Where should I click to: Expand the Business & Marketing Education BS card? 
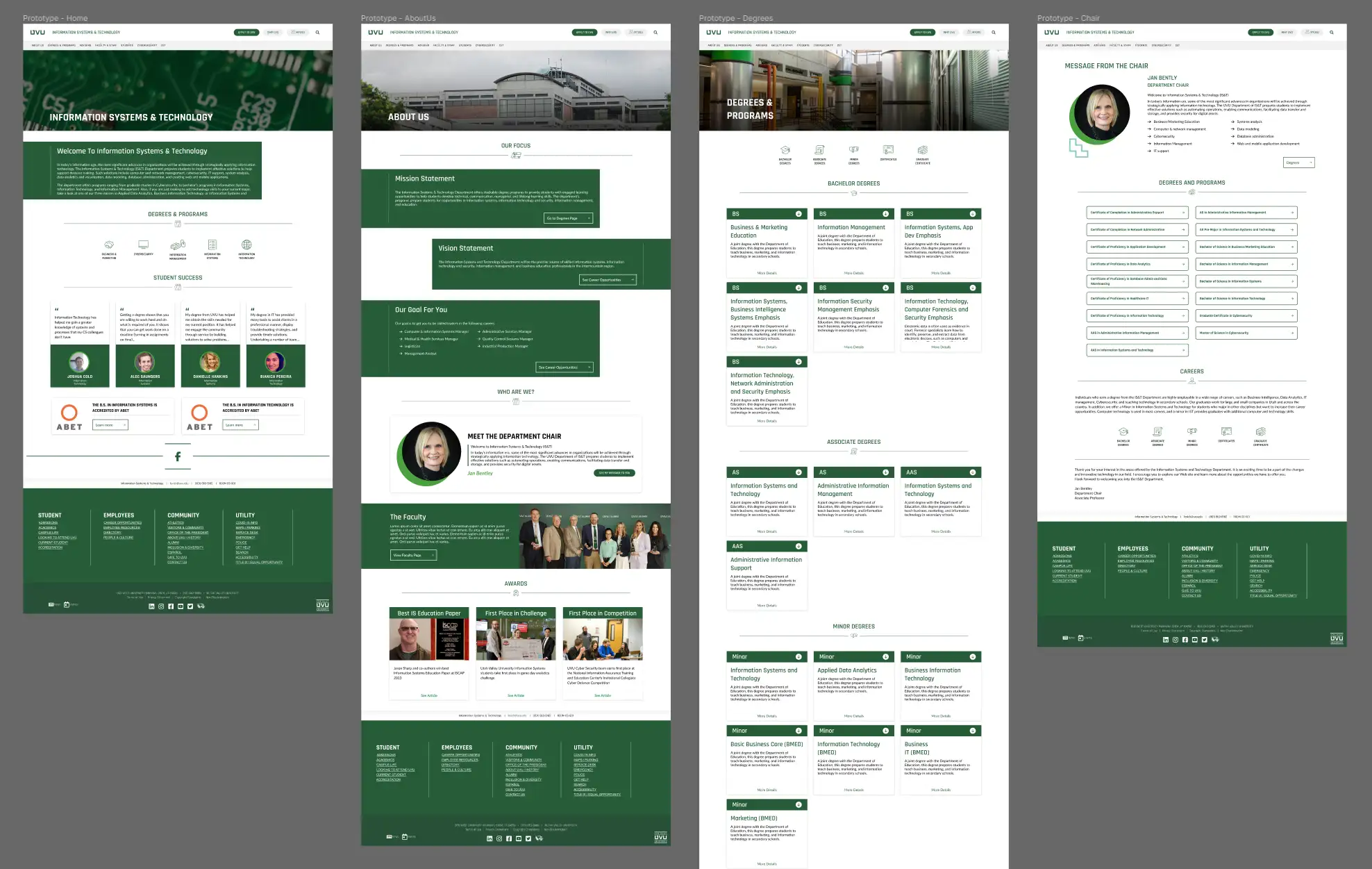(x=798, y=214)
